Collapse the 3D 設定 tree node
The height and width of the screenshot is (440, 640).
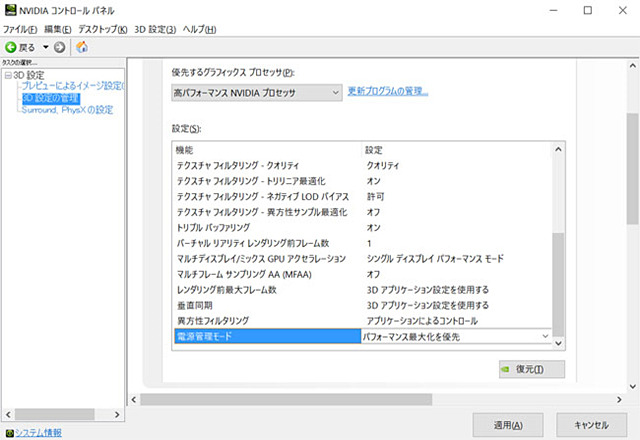click(8, 76)
